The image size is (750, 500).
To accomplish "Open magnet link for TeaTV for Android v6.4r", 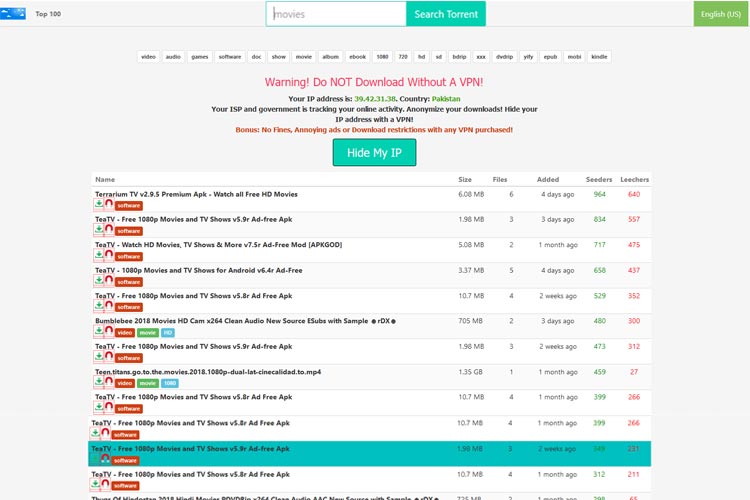I will [109, 280].
